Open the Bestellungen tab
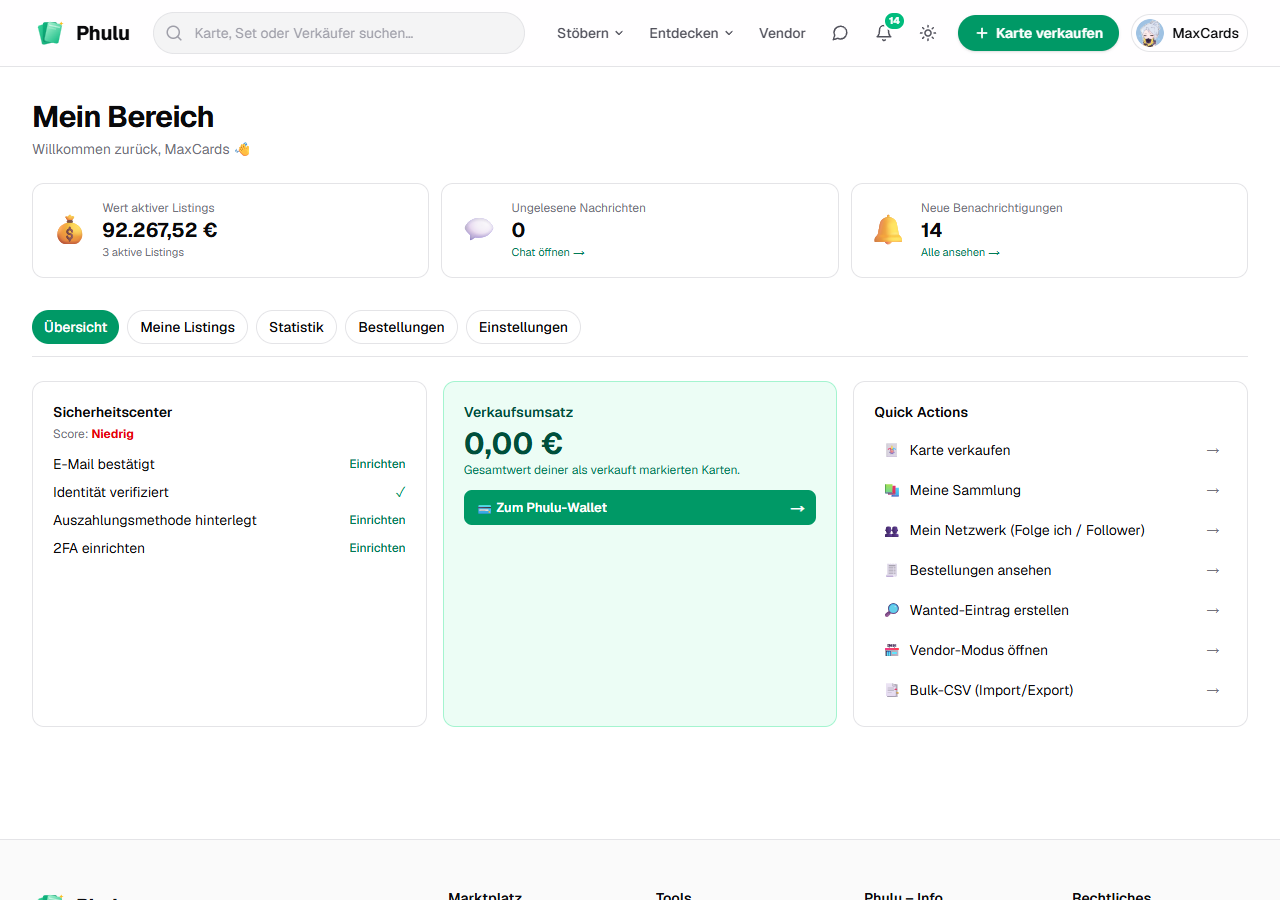1280x900 pixels. [x=401, y=327]
